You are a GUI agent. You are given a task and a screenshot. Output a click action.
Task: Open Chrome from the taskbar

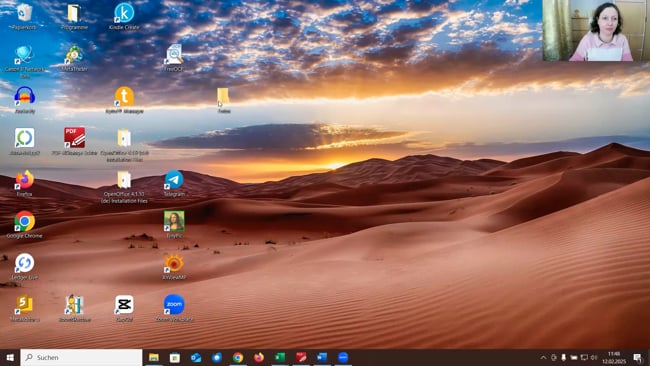[238, 357]
